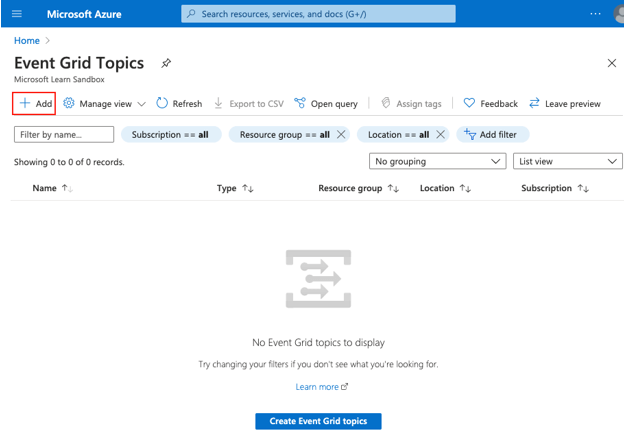624x433 pixels.
Task: Expand the No grouping dropdown
Action: pyautogui.click(x=438, y=161)
